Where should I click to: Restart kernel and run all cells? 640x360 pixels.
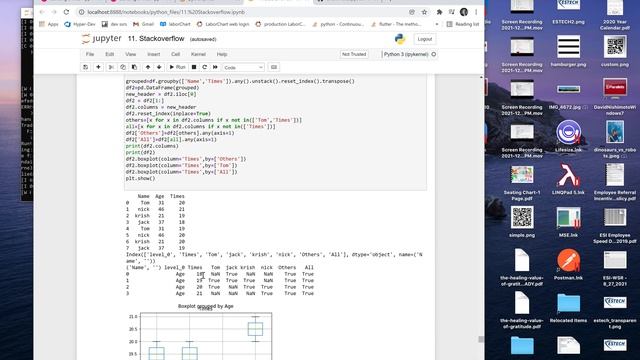215,67
